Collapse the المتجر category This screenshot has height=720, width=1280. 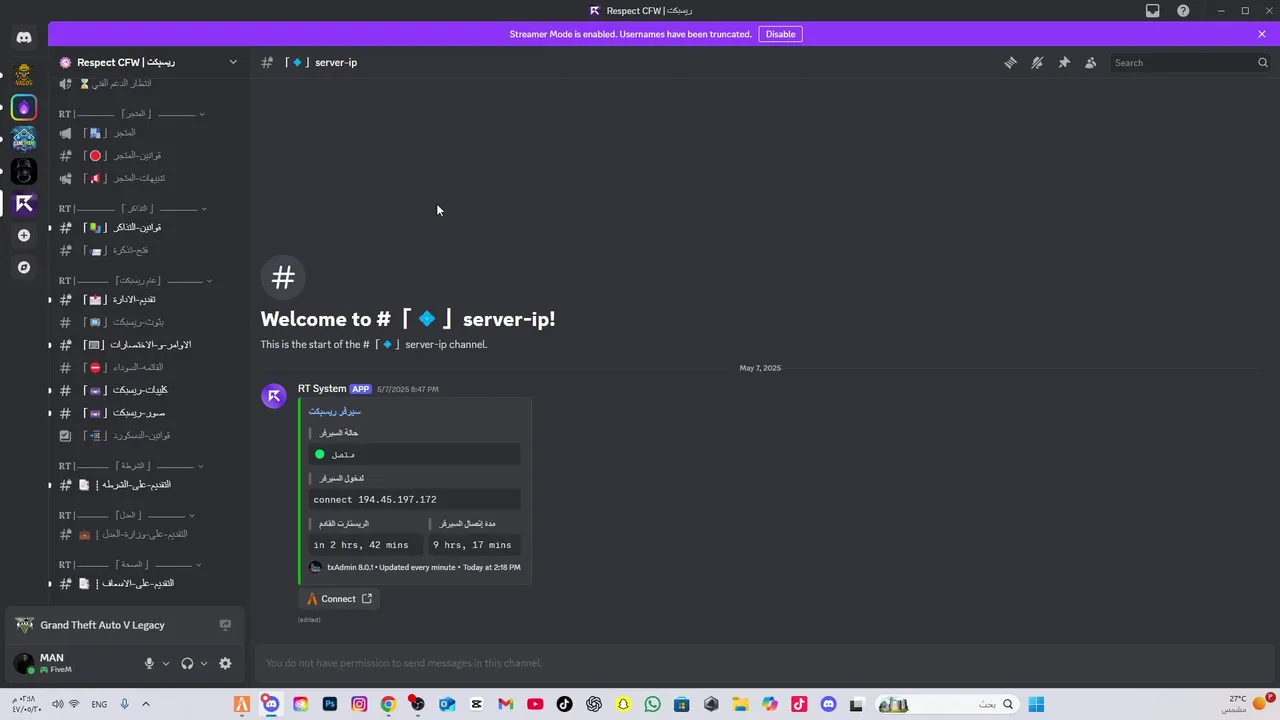(201, 114)
